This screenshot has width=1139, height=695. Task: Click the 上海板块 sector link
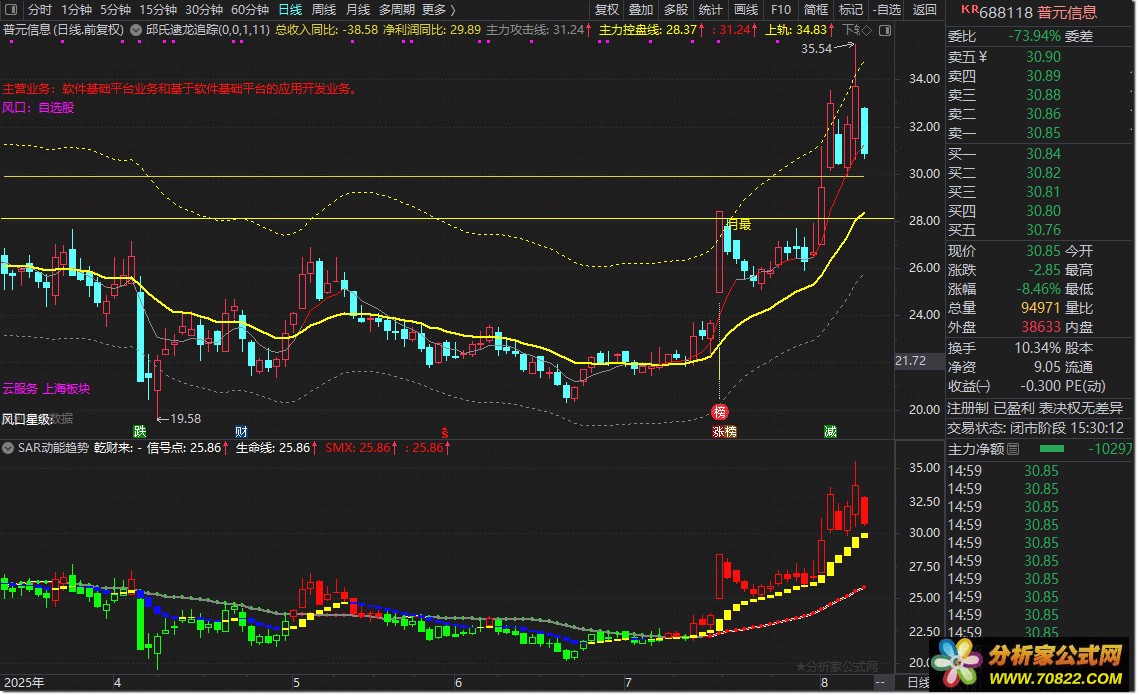66,389
